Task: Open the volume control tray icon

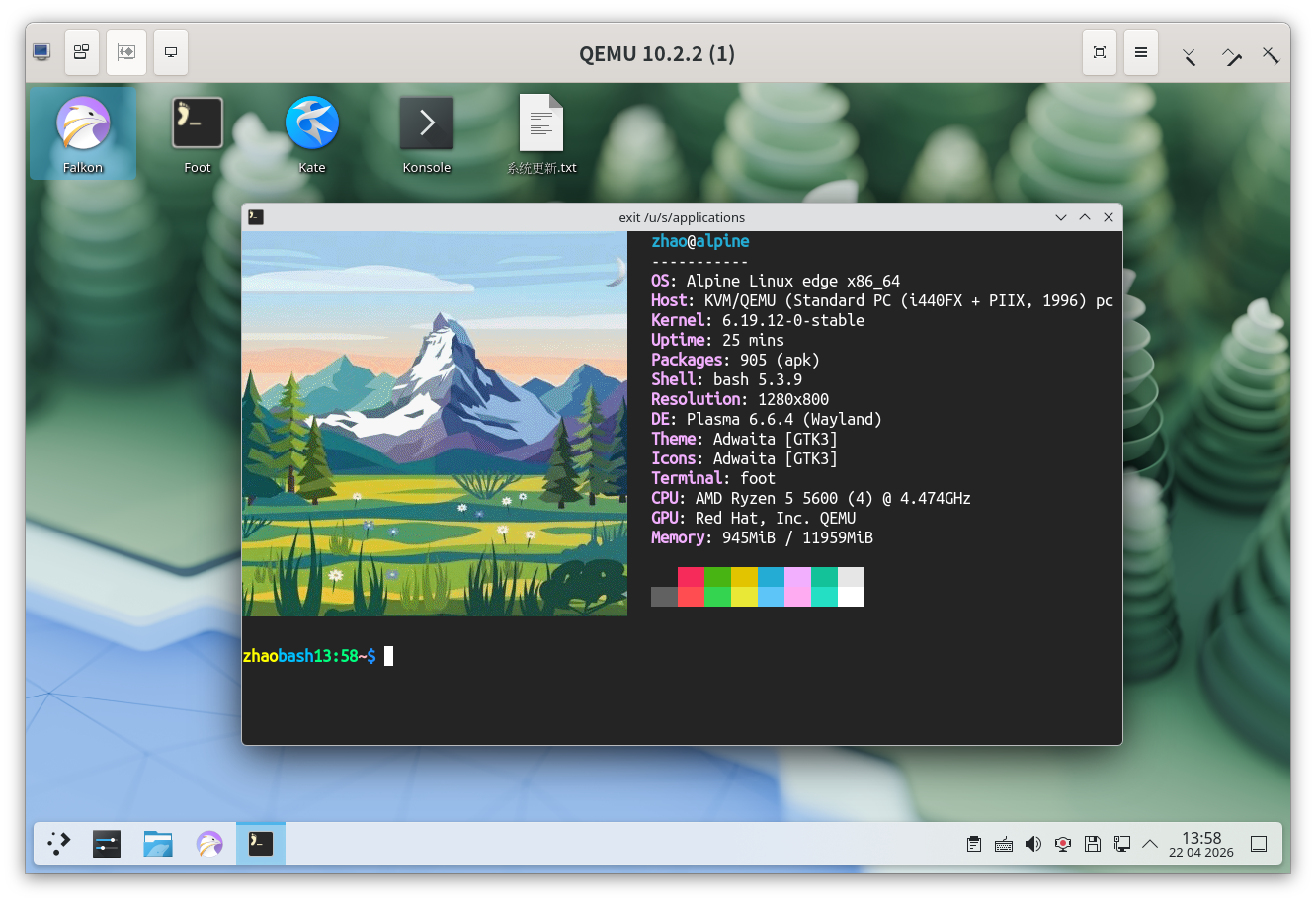Action: [x=1033, y=844]
